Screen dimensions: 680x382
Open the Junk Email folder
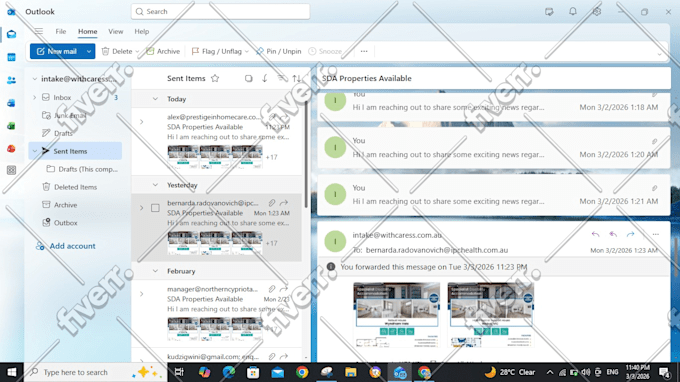click(x=69, y=115)
